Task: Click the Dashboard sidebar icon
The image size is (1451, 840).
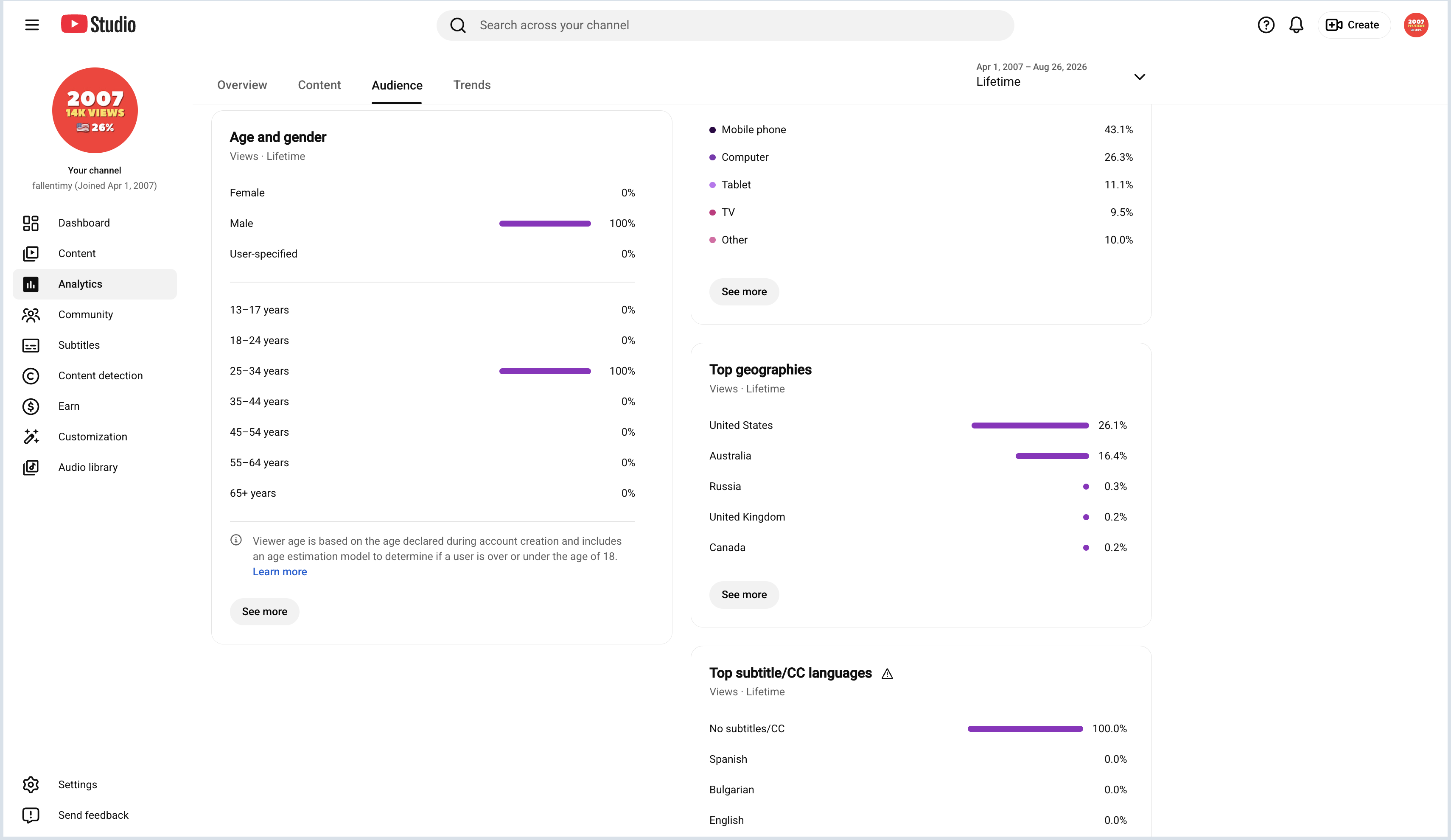Action: pyautogui.click(x=31, y=223)
